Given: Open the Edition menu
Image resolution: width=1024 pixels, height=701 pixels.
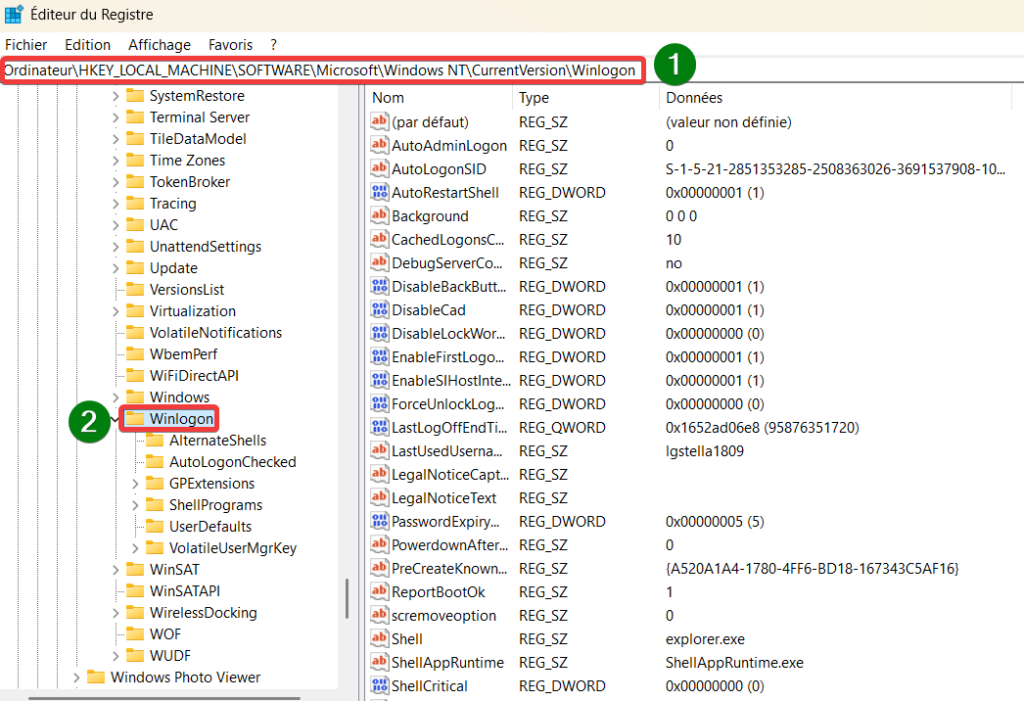Looking at the screenshot, I should click(88, 44).
